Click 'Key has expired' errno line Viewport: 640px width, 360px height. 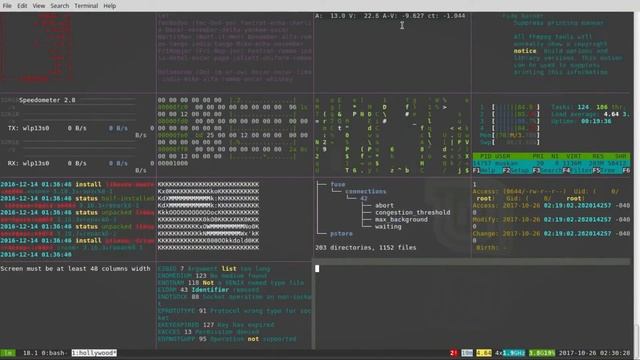pyautogui.click(x=216, y=325)
